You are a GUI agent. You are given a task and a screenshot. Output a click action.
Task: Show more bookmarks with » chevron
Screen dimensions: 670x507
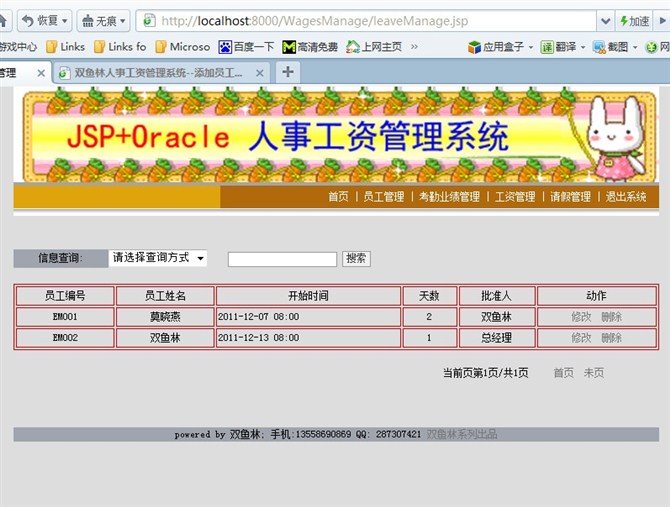click(x=414, y=47)
